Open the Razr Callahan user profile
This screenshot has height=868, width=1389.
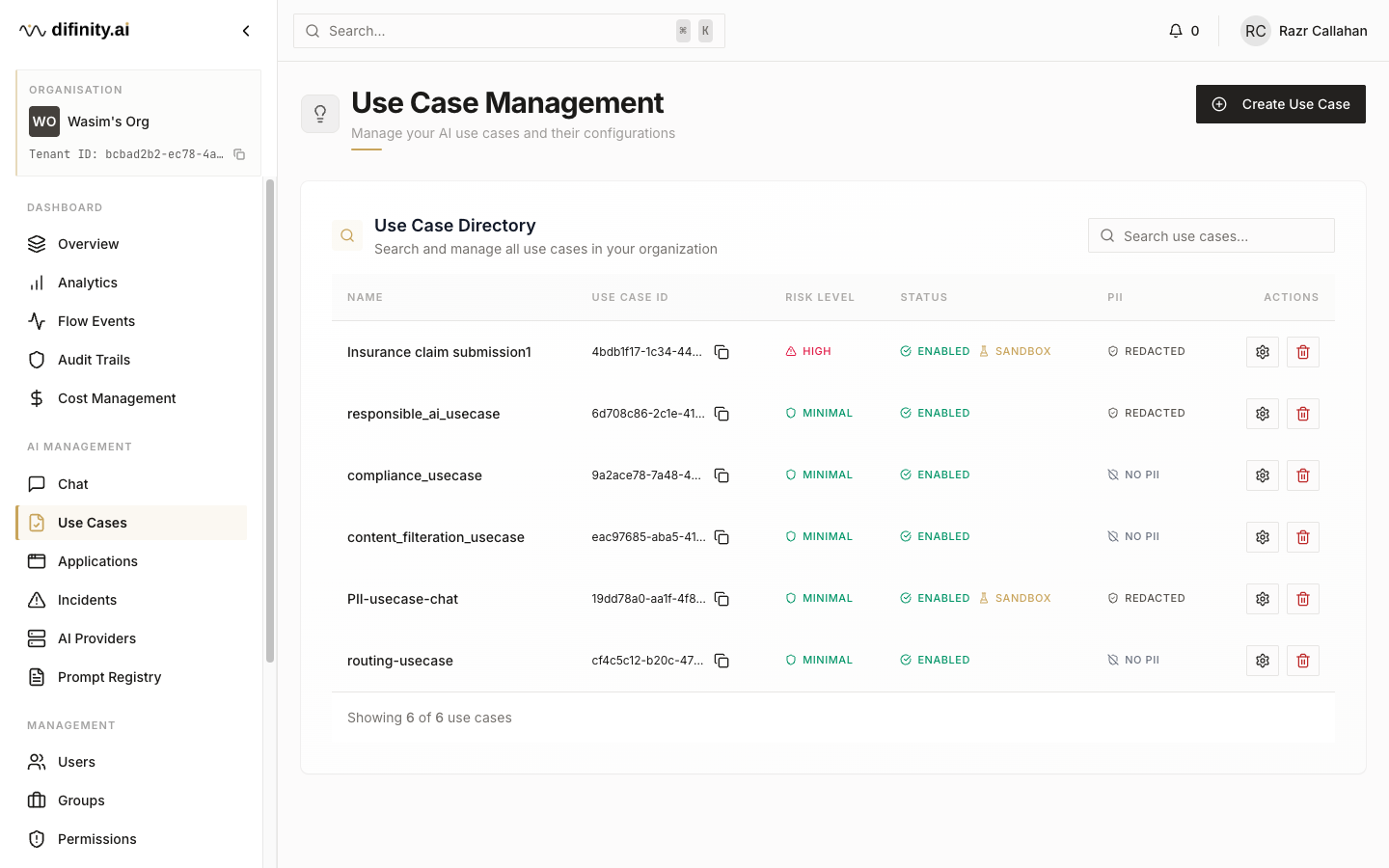[x=1304, y=31]
